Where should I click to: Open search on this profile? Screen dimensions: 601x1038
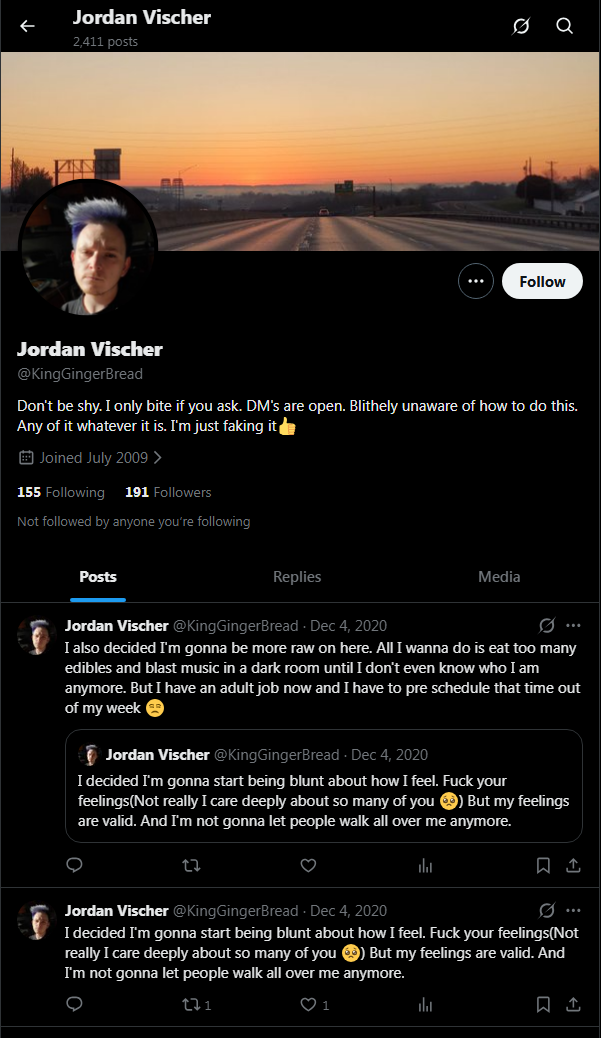[x=565, y=26]
